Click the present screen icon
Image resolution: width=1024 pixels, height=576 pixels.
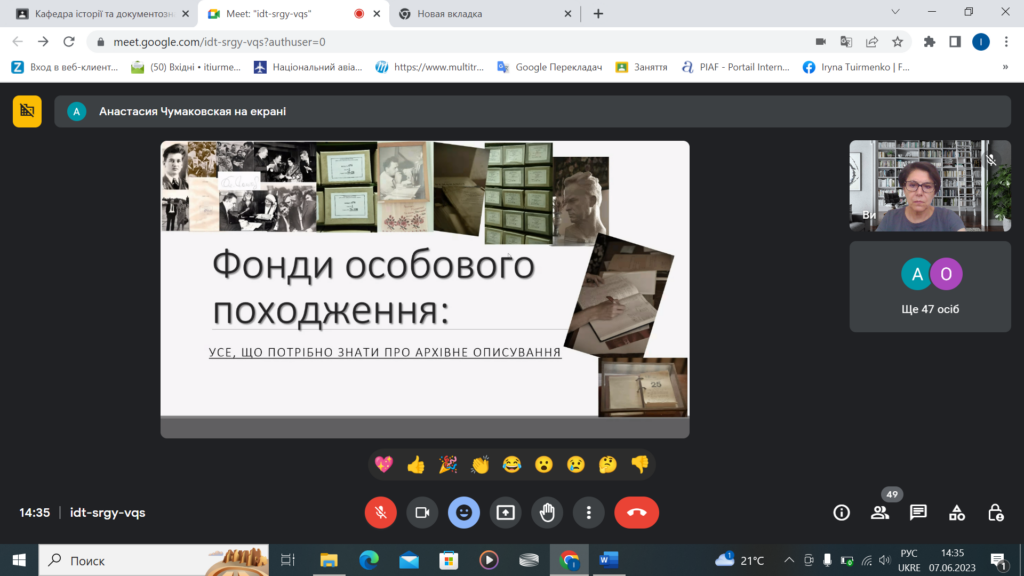pos(506,512)
